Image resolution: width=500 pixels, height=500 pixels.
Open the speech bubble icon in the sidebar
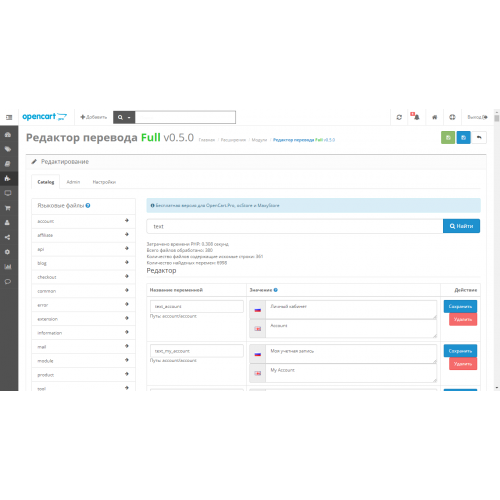pos(8,282)
